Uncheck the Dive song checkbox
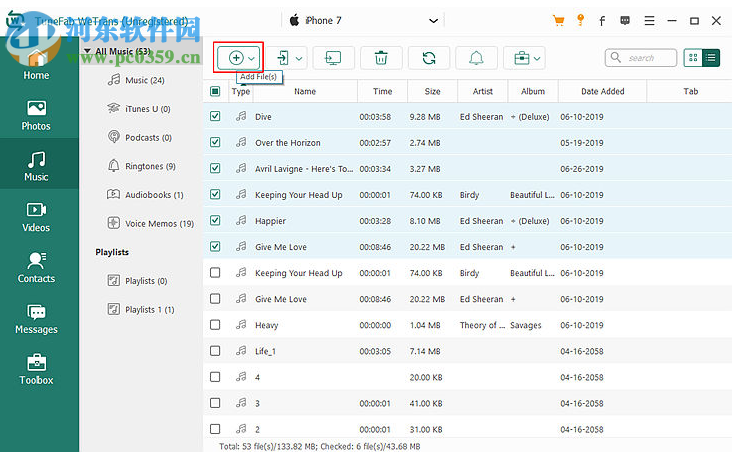Screen dimensions: 733x458 [x=215, y=116]
